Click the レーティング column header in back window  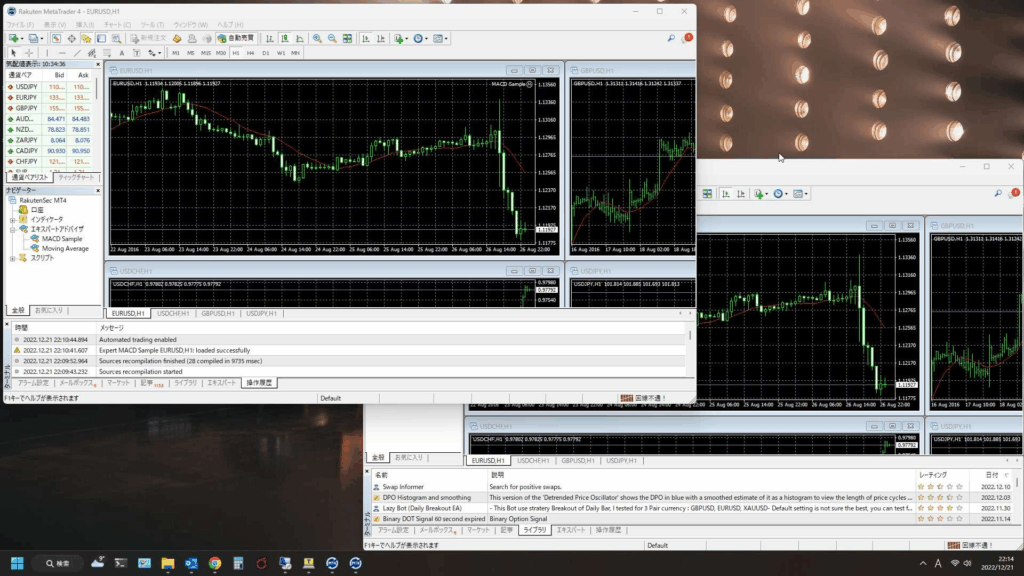pos(933,475)
